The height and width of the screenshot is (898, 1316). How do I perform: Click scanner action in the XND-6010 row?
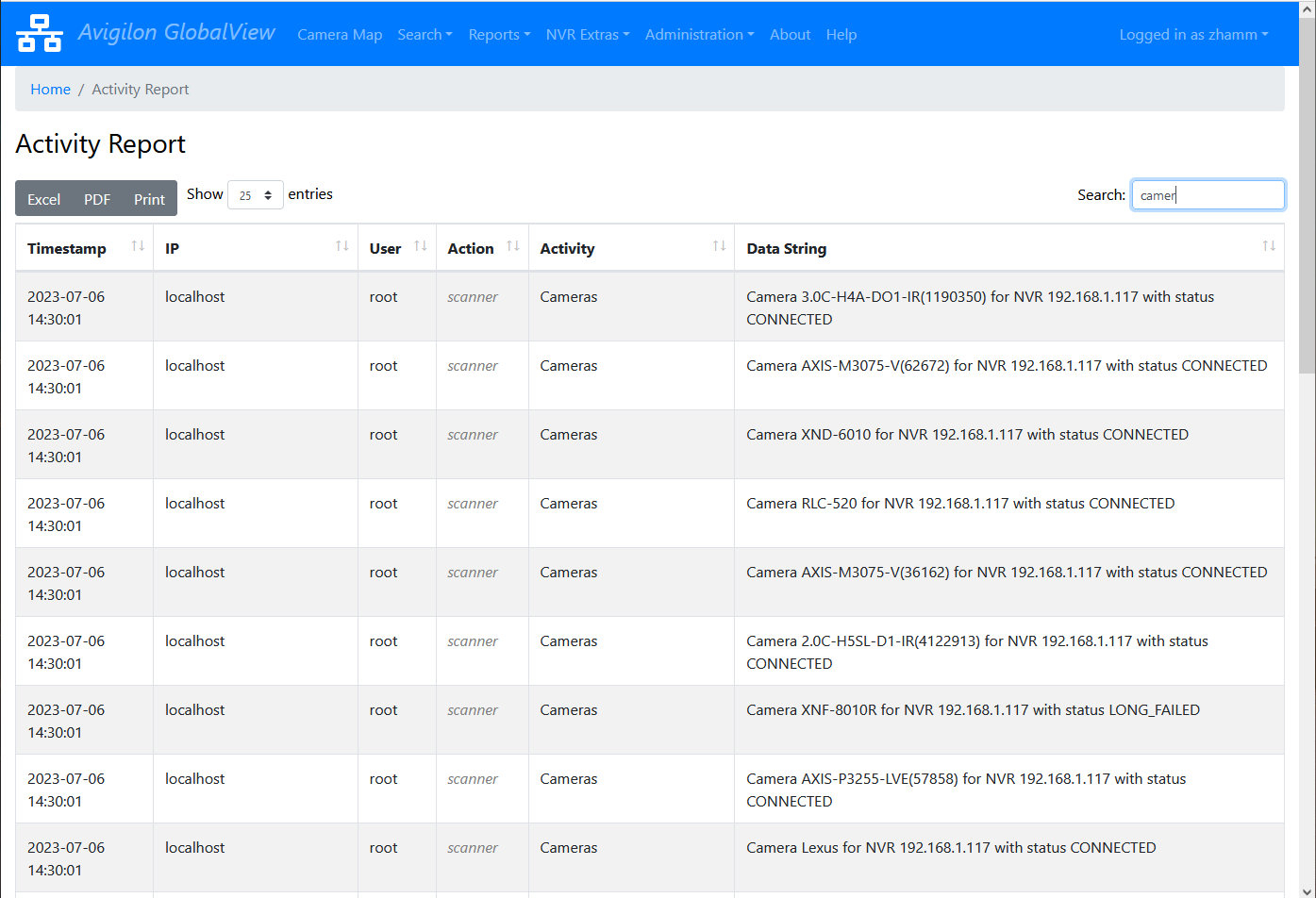coord(472,434)
